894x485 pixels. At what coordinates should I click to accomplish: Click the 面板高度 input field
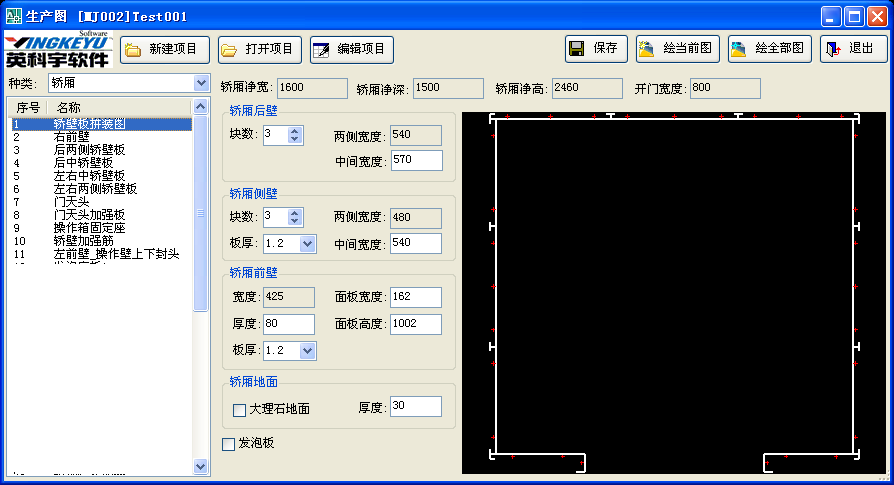(x=416, y=324)
